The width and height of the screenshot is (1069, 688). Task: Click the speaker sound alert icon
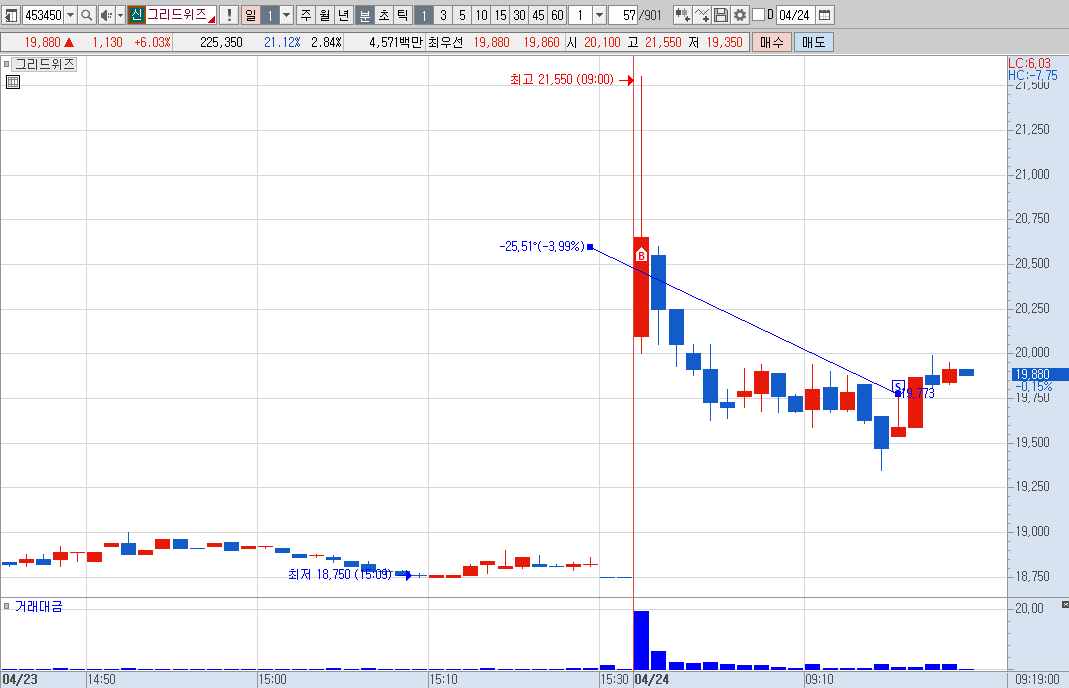(x=106, y=15)
